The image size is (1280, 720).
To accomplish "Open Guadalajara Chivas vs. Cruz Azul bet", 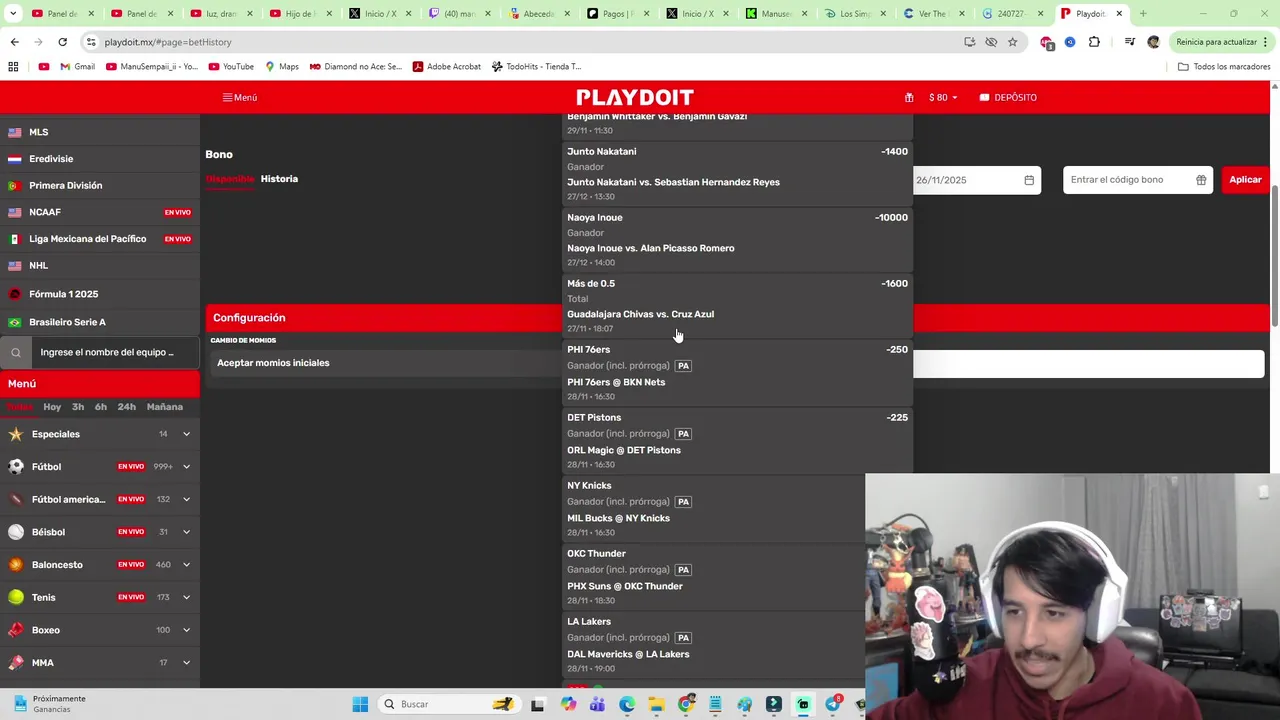I will 738,306.
